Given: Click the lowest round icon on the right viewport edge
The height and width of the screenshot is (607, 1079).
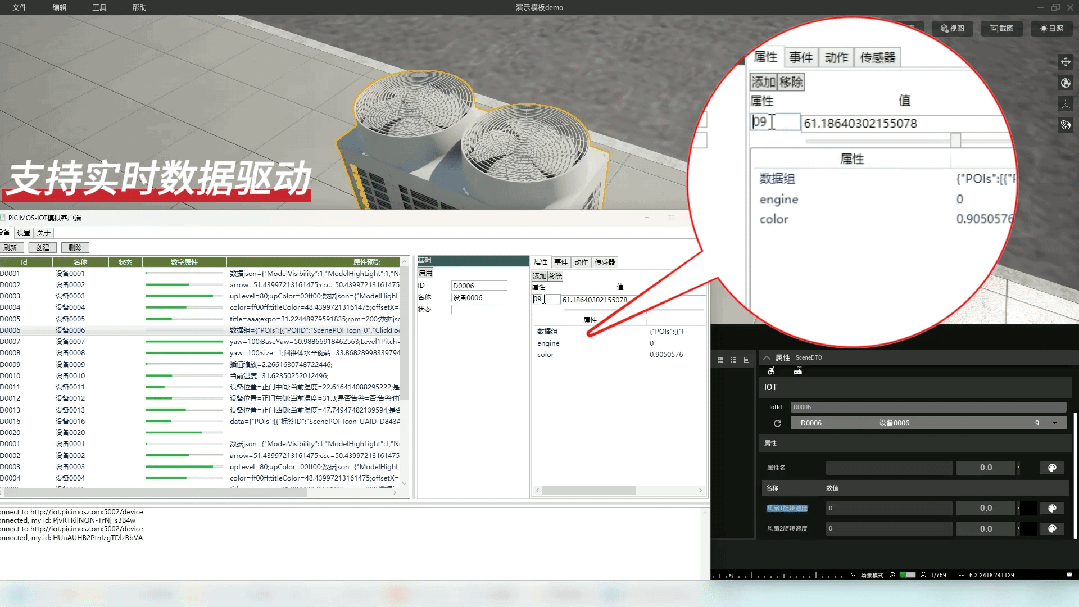Looking at the screenshot, I should click(x=1065, y=125).
